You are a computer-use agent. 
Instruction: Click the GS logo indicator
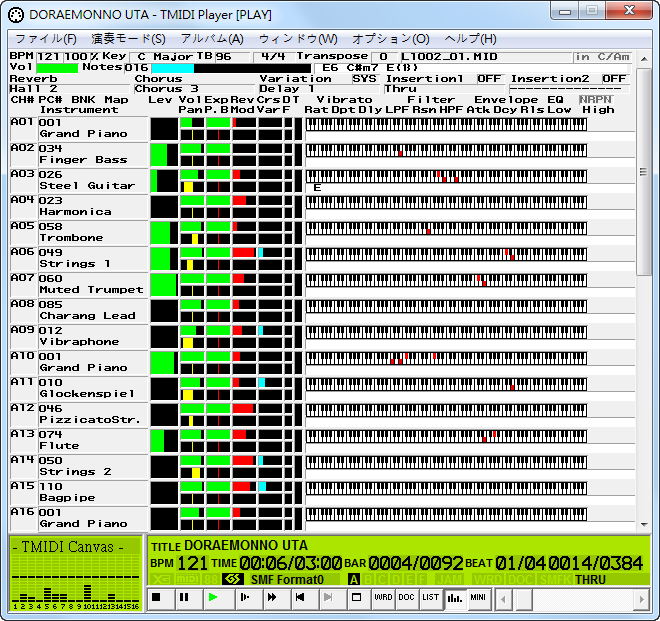pyautogui.click(x=233, y=579)
